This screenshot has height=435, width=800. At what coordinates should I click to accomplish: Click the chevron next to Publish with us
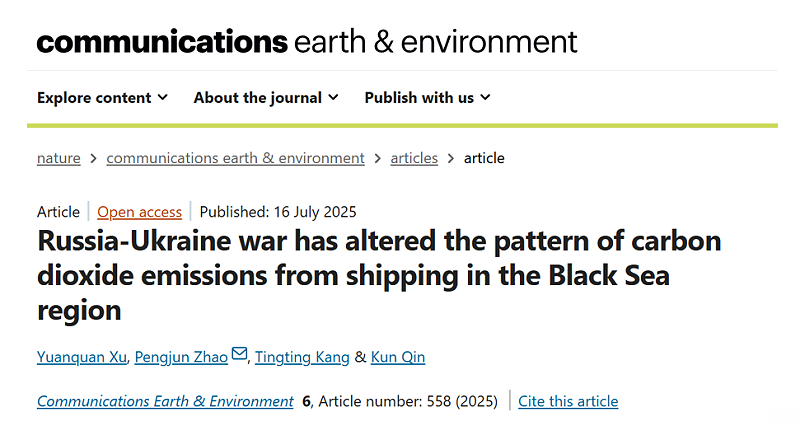485,97
